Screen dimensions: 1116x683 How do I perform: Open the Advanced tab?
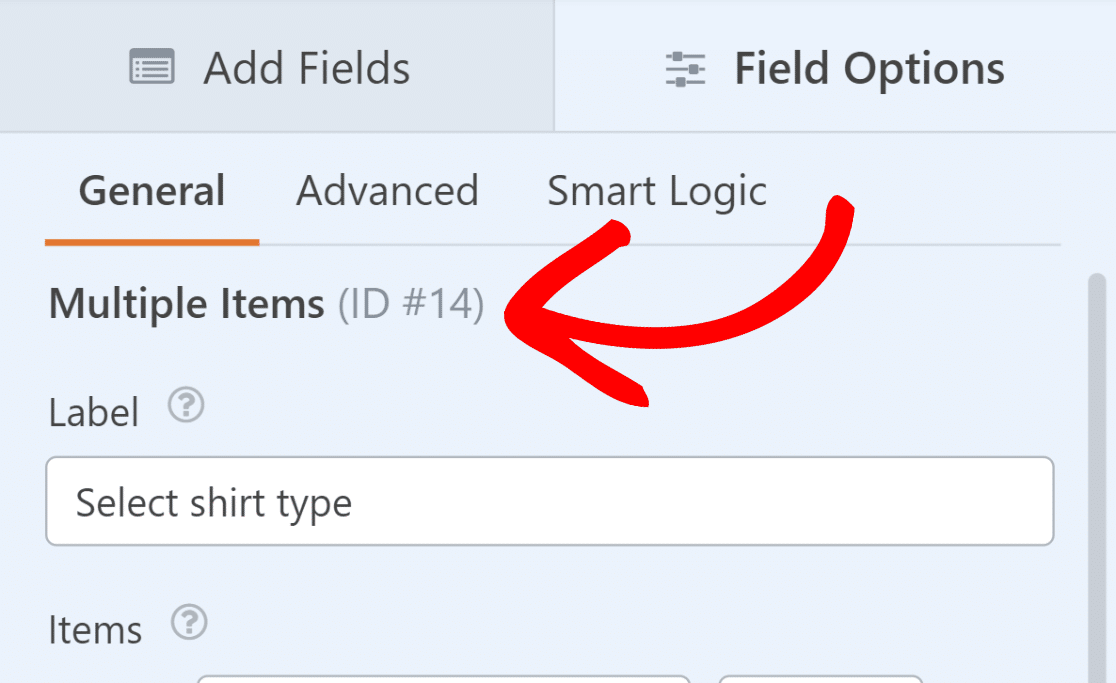coord(387,191)
